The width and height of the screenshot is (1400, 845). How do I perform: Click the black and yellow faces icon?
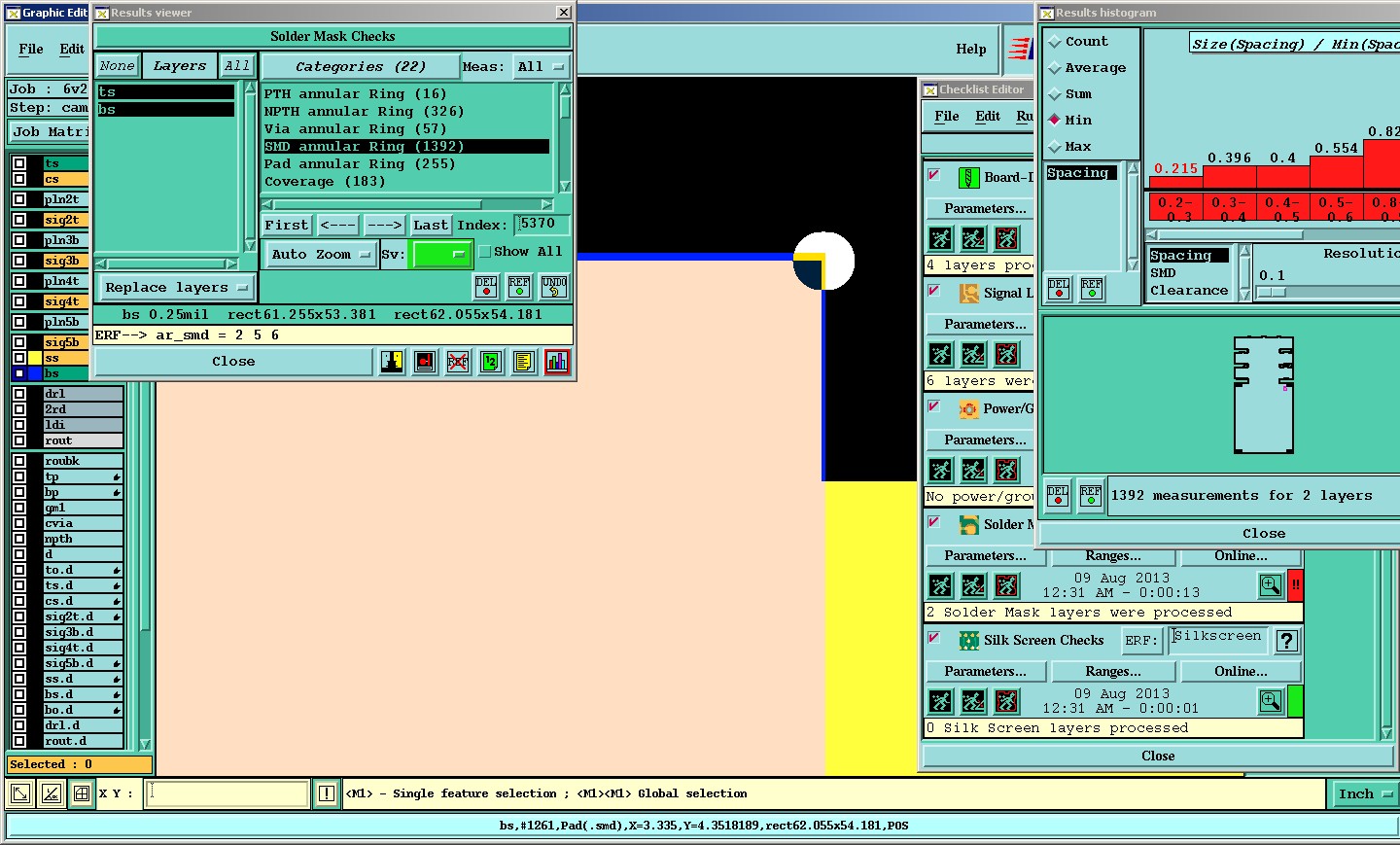pos(392,362)
